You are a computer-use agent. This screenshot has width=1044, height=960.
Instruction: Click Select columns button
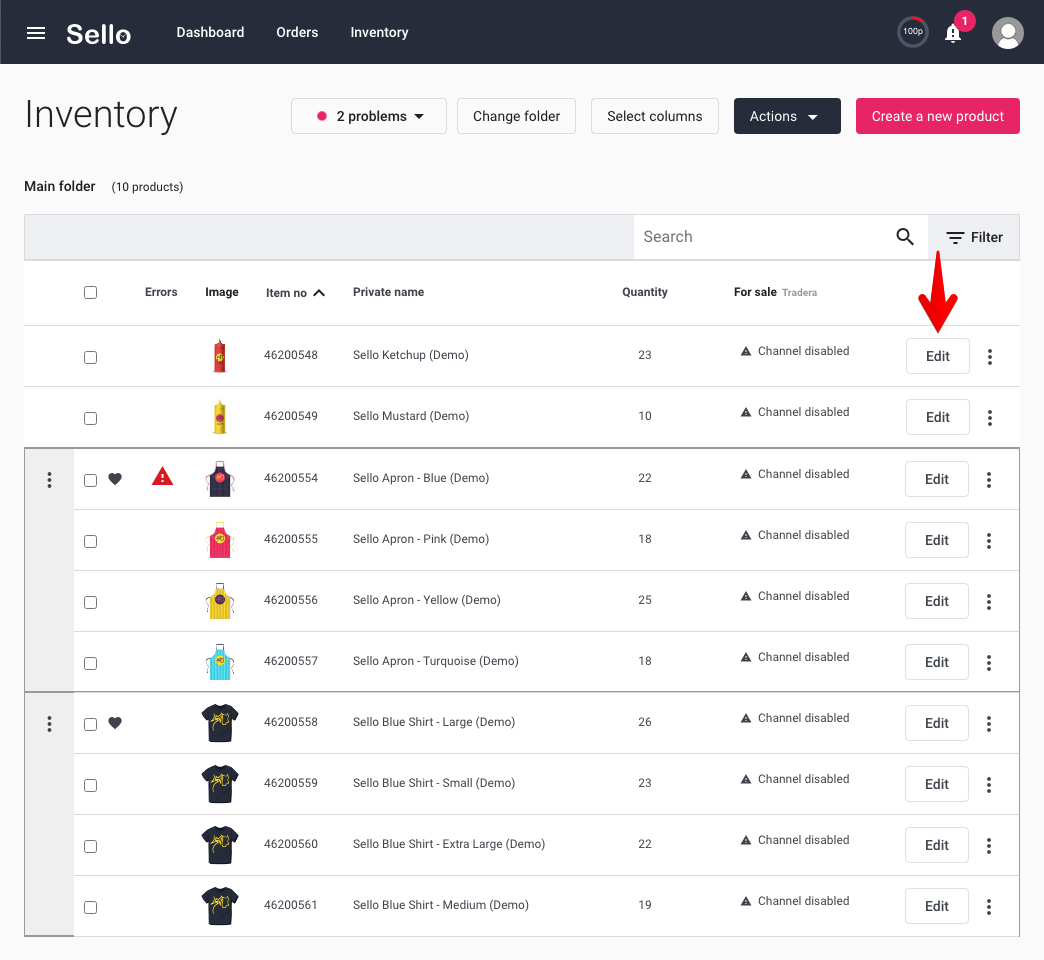(x=654, y=116)
